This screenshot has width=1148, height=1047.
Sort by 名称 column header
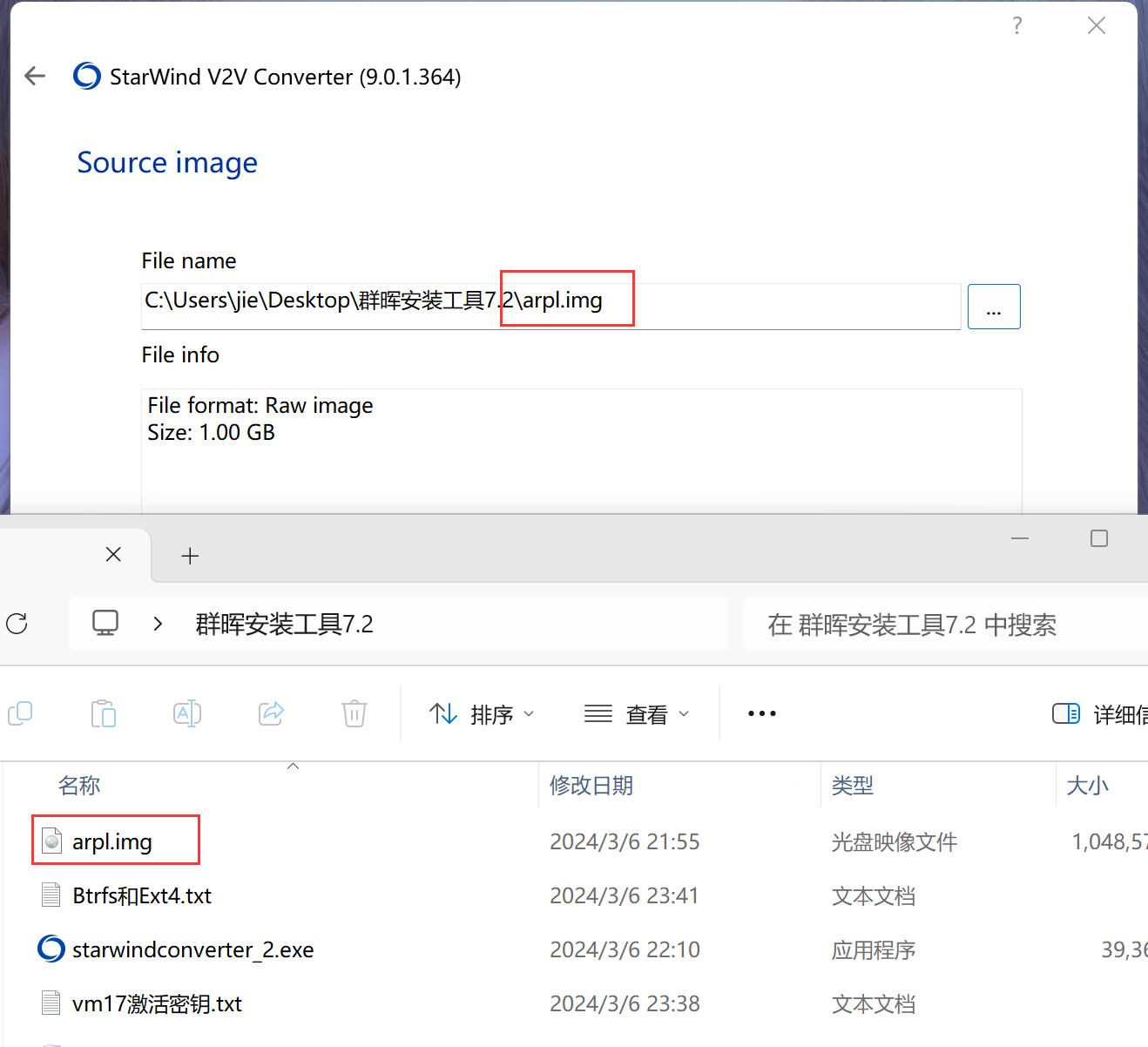point(78,786)
